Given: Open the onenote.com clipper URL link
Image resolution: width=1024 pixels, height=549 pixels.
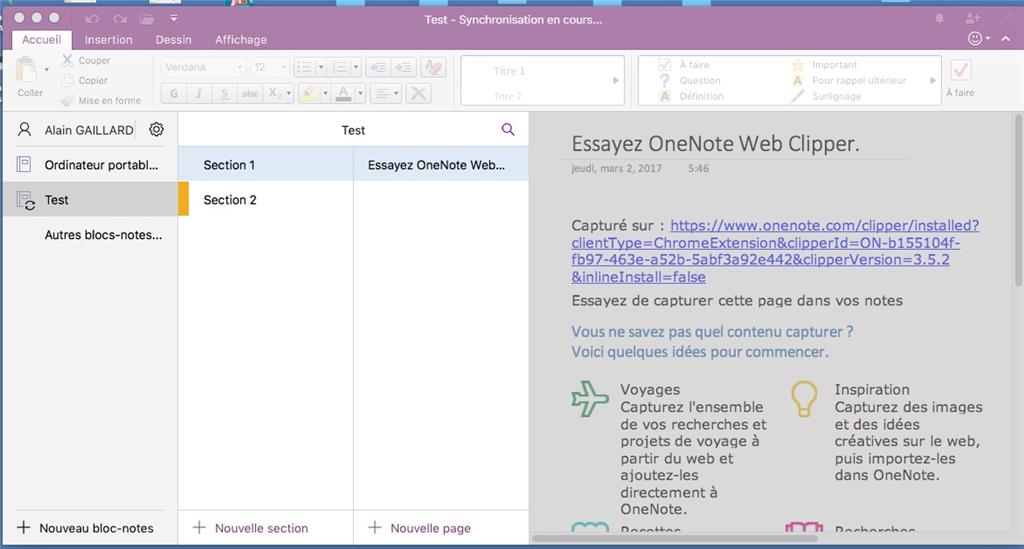Looking at the screenshot, I should click(x=775, y=251).
